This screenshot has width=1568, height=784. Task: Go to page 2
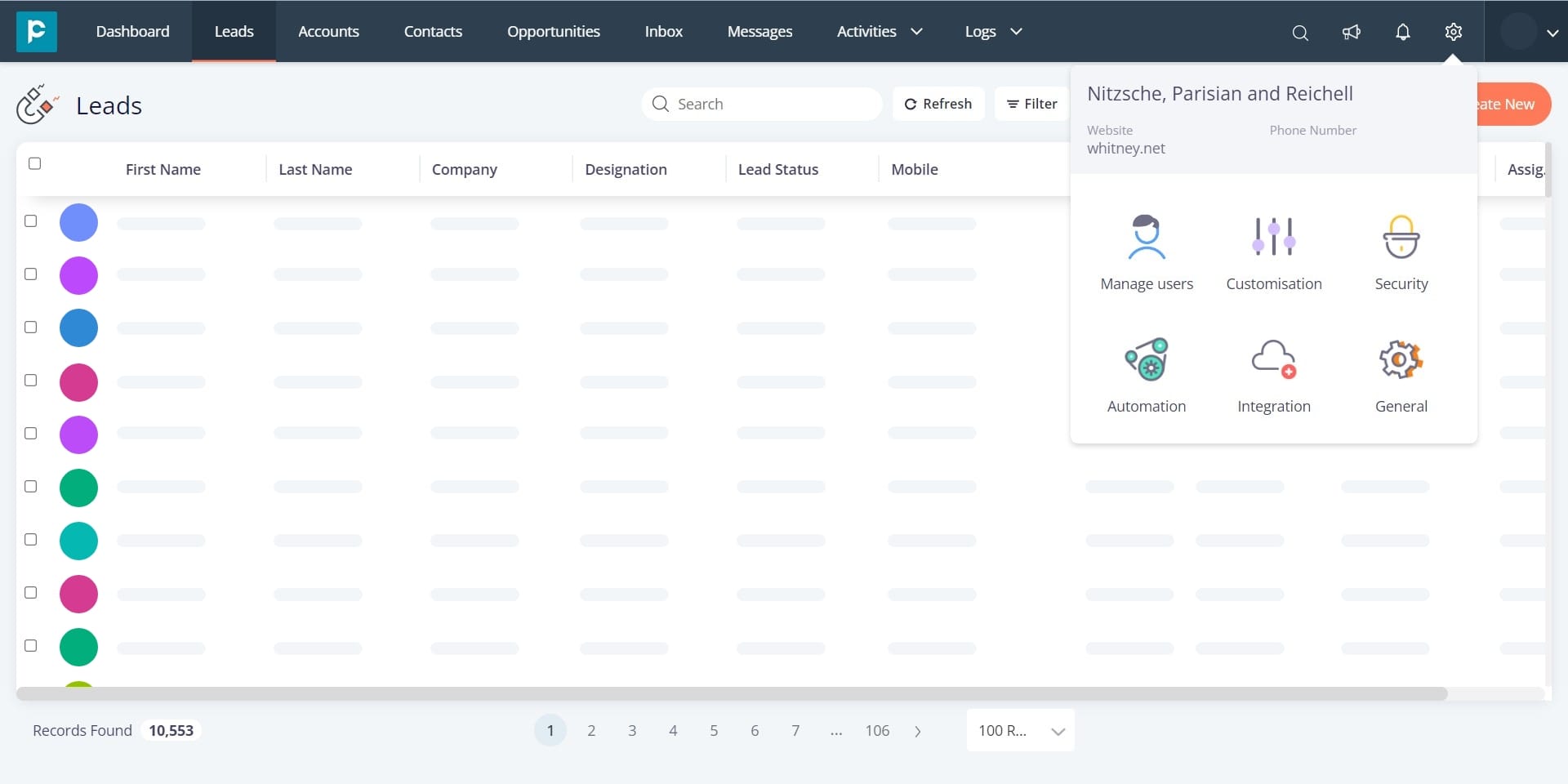tap(591, 730)
